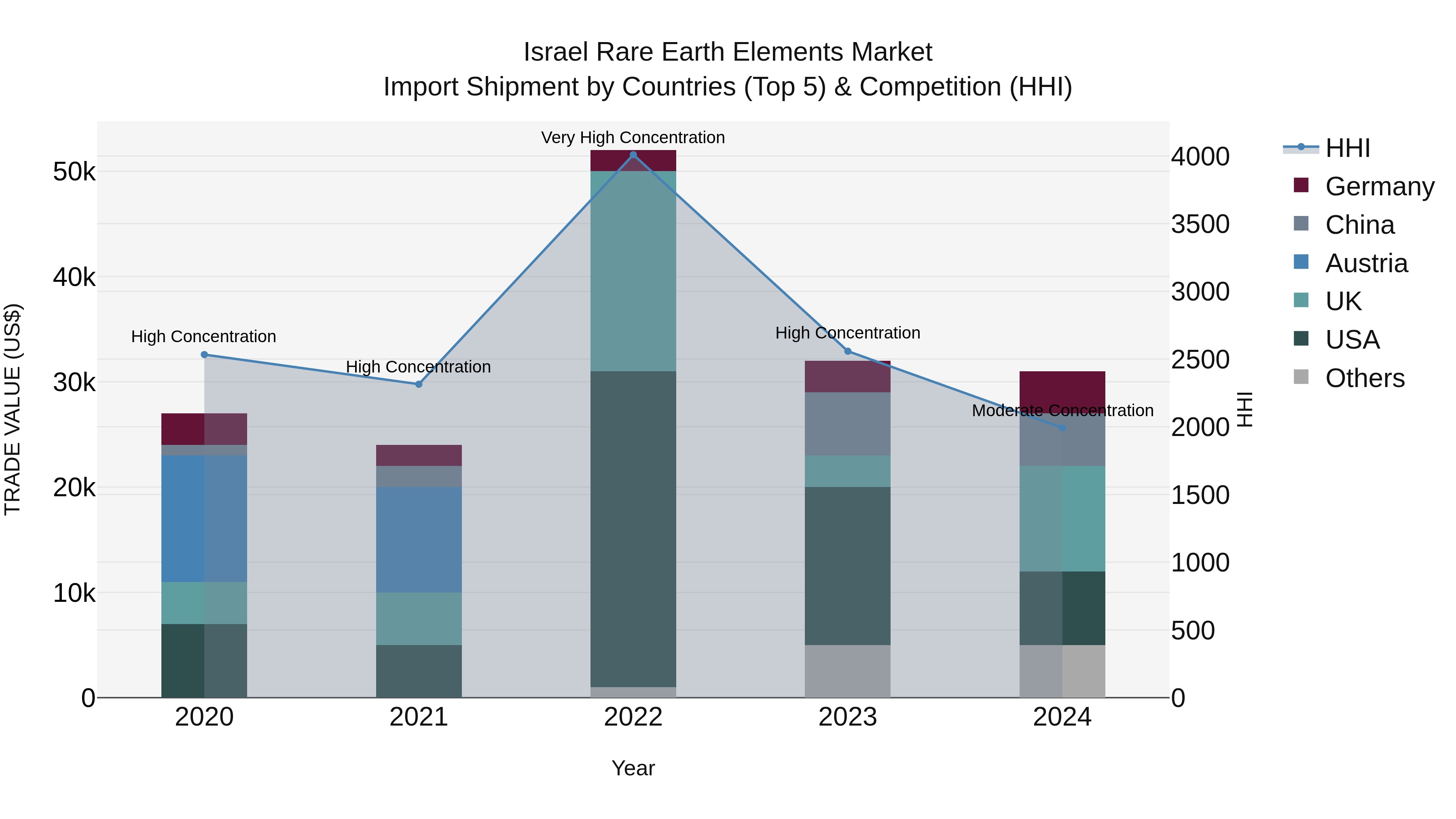This screenshot has height=819, width=1456.
Task: Click the 30k tick on the left axis
Action: pyautogui.click(x=74, y=383)
